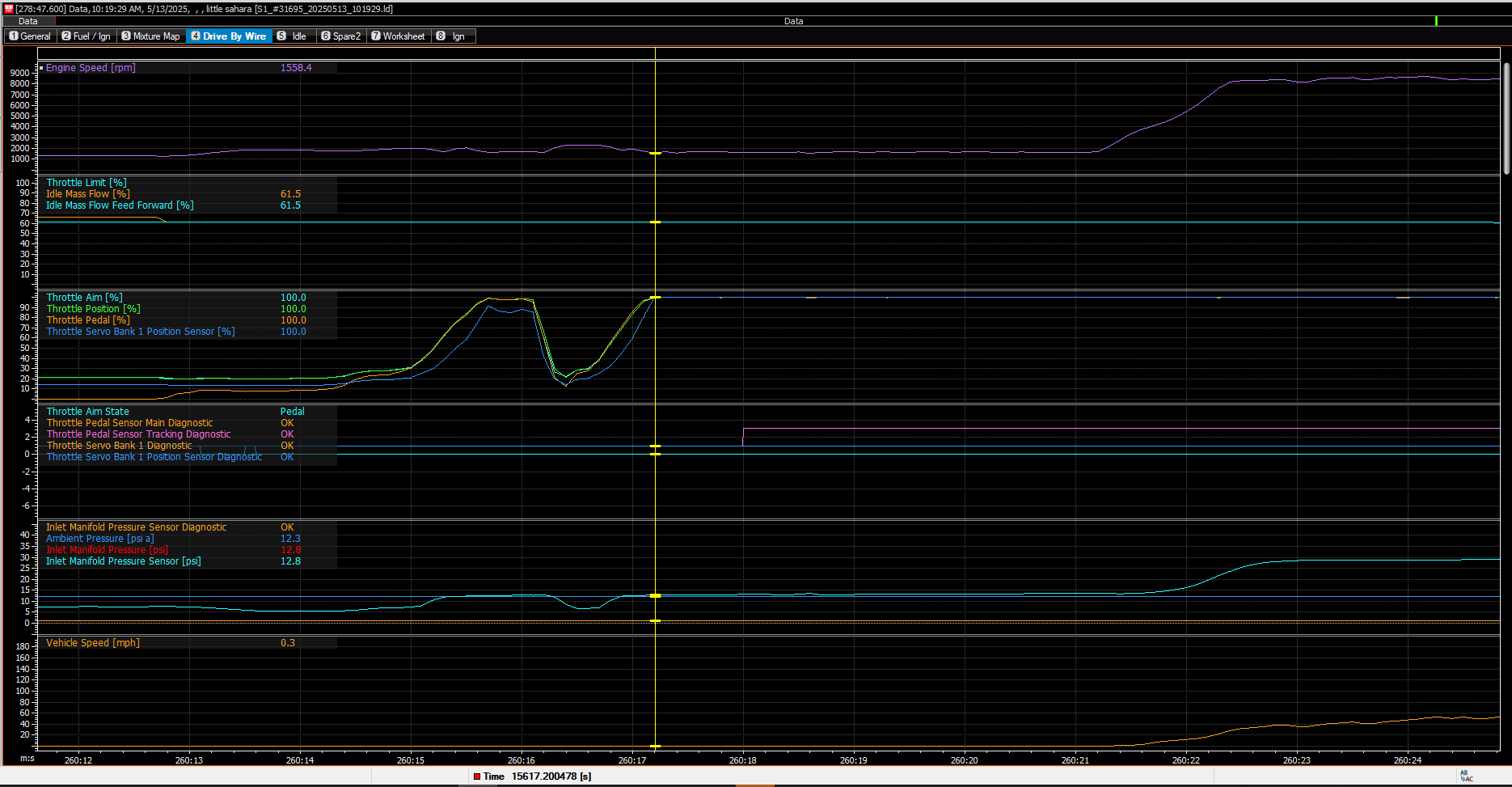Select the Throttle Position [%] channel label

click(x=93, y=308)
